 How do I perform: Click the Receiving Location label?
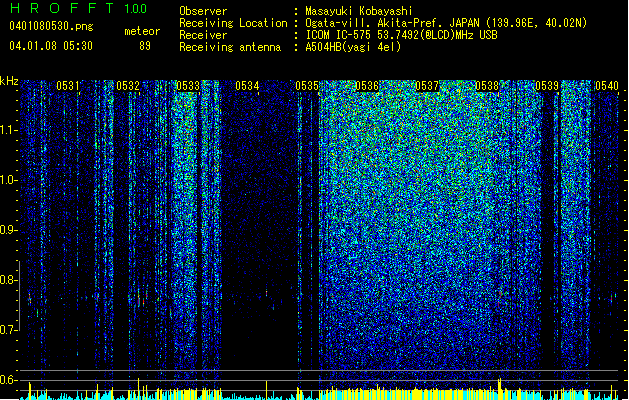coord(233,23)
